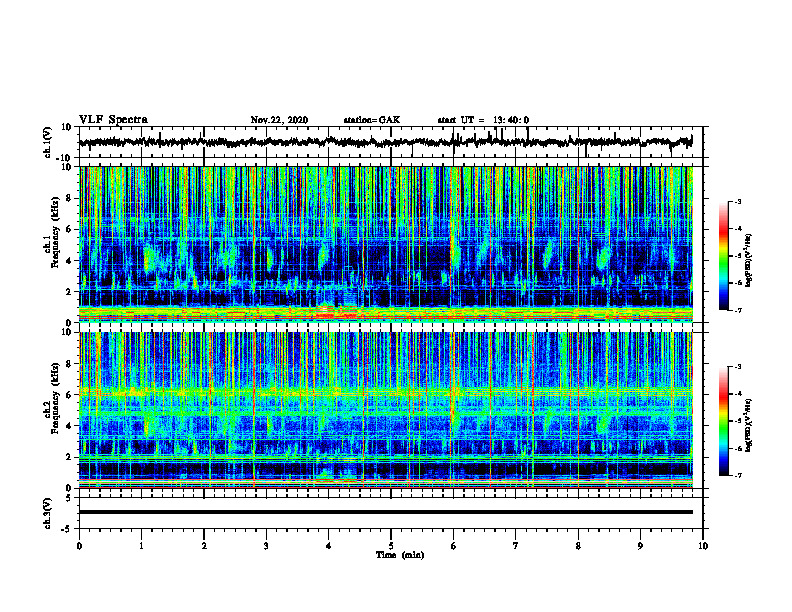Click the ch.1 voltage waveform trace
Viewport: 792px width, 612px height.
385,142
